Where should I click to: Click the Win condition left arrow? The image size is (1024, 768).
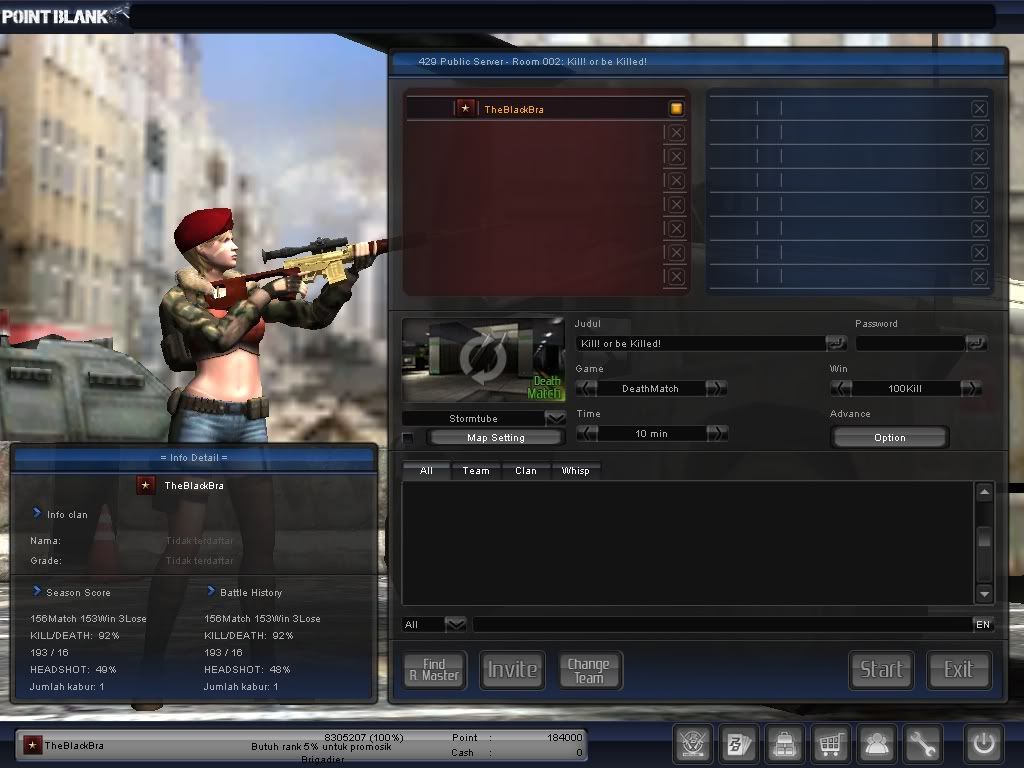pyautogui.click(x=840, y=389)
